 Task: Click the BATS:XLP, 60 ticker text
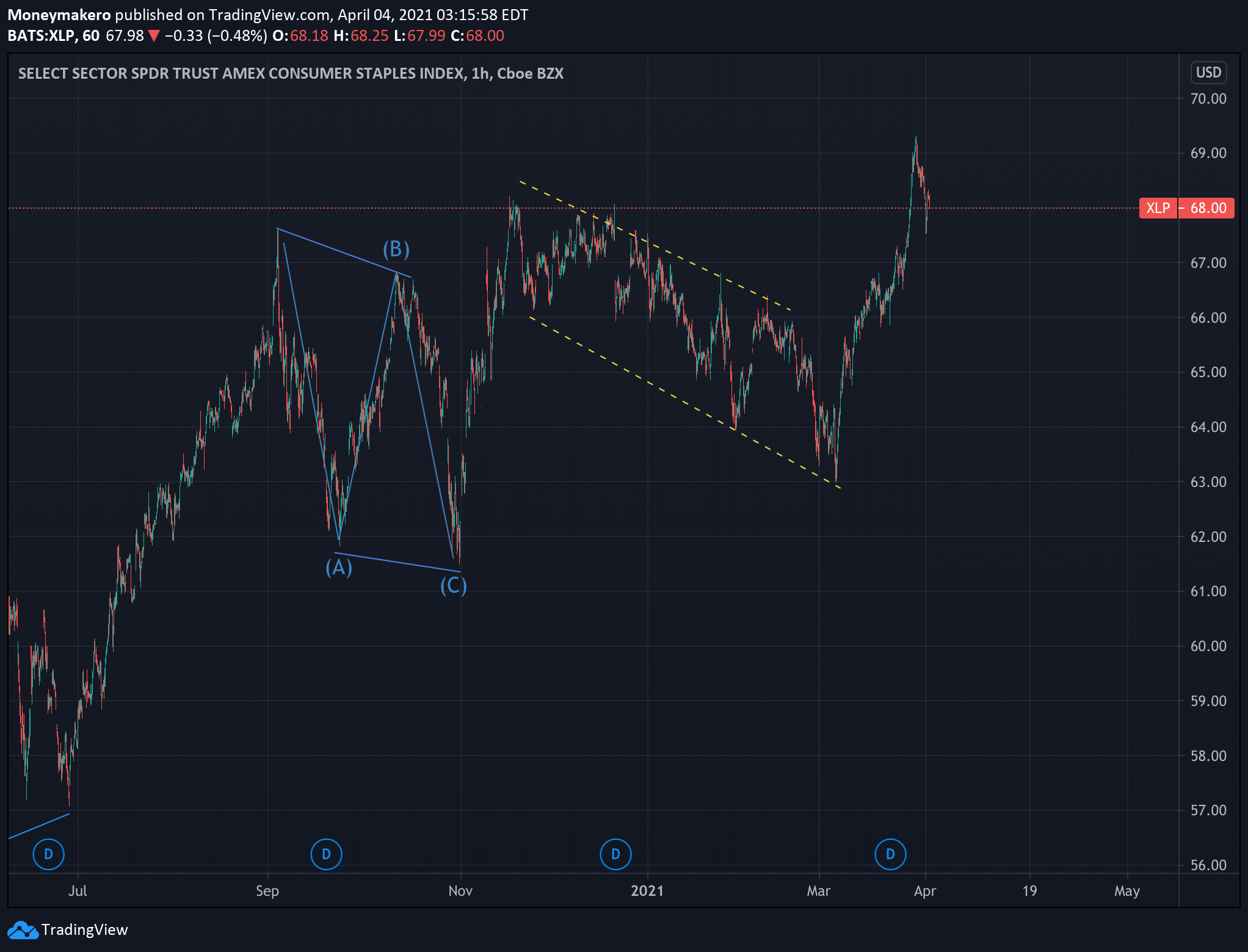pos(54,35)
